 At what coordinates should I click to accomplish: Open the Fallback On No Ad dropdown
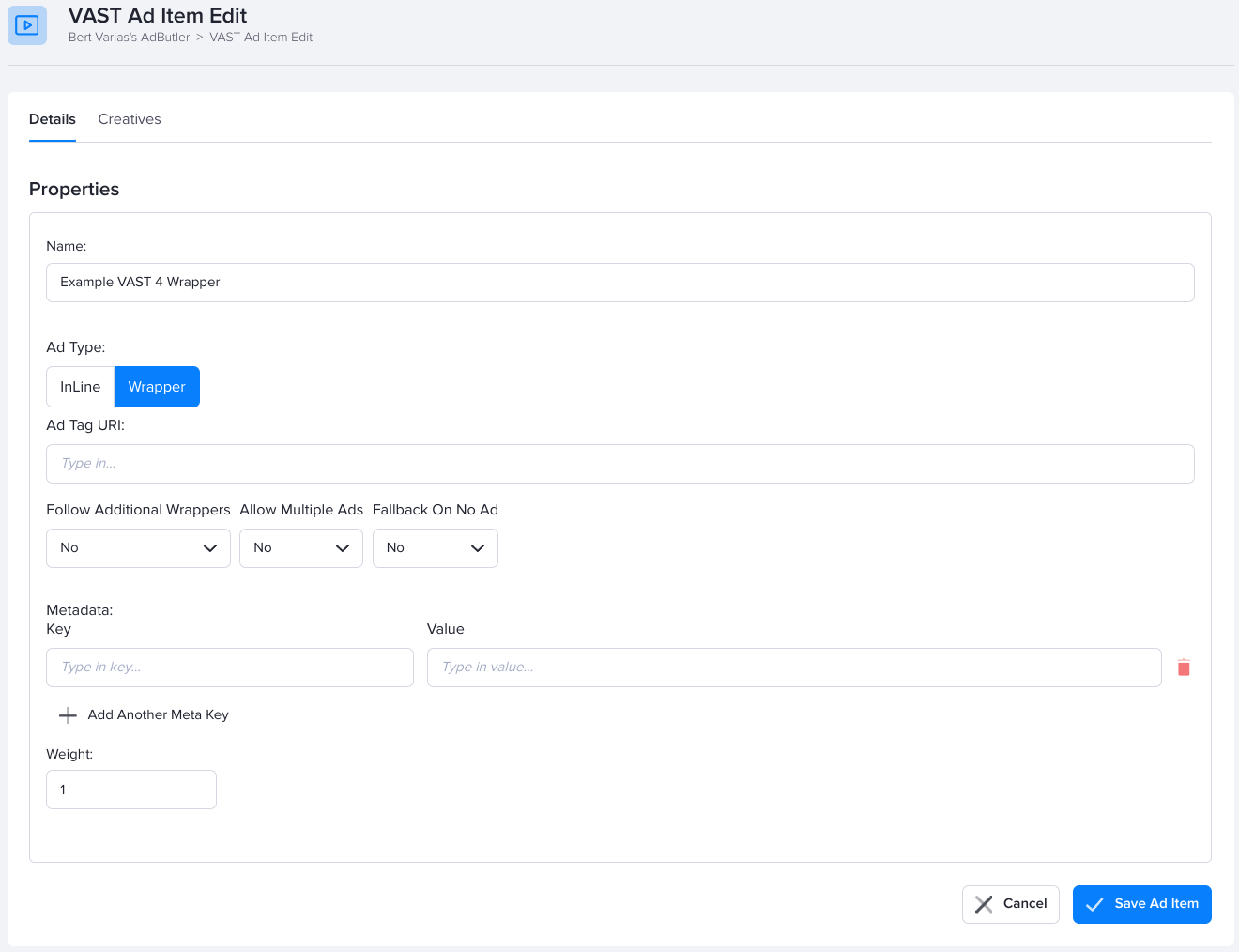(435, 548)
